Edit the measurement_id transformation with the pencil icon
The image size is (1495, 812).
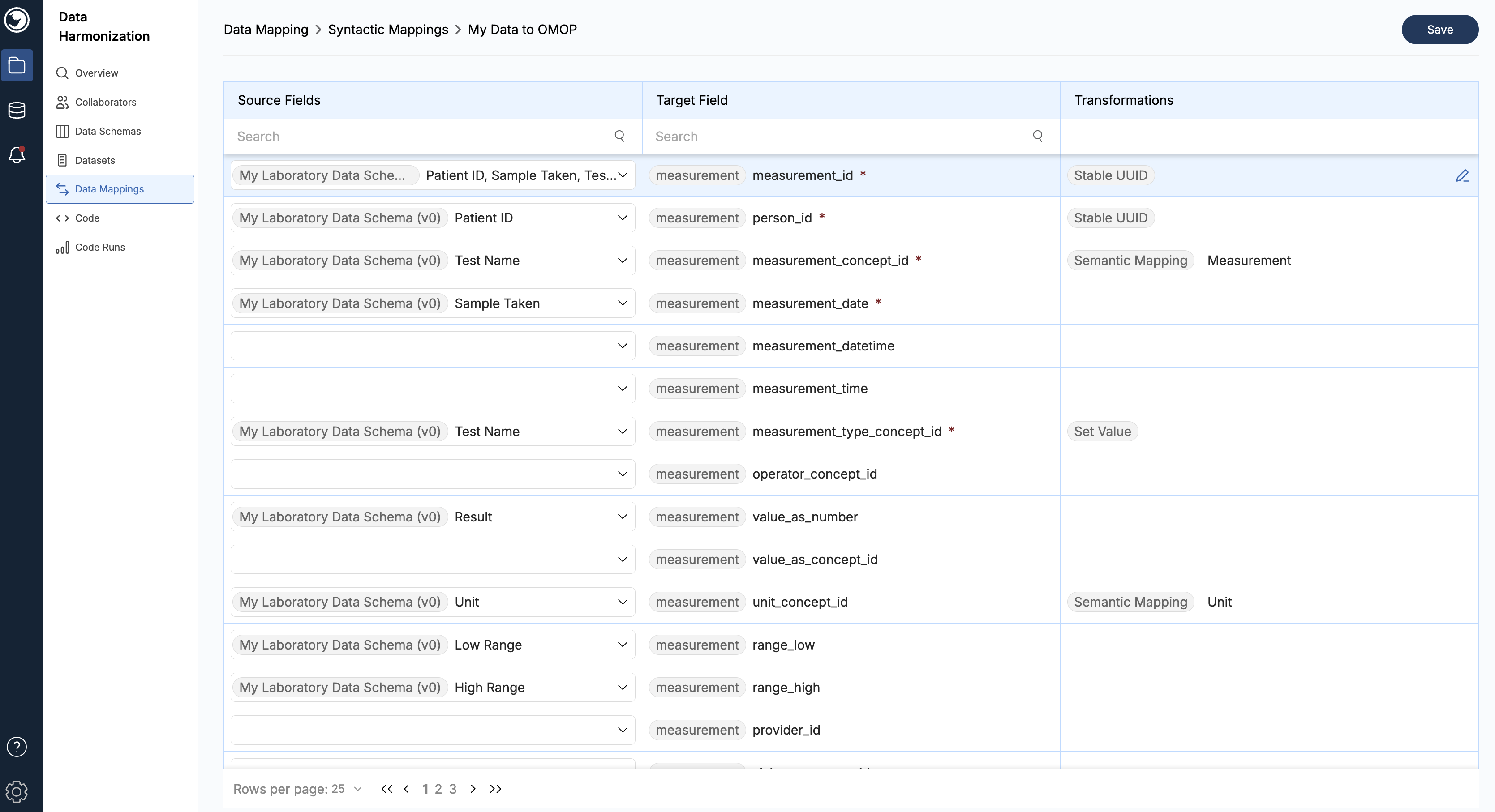coord(1462,176)
